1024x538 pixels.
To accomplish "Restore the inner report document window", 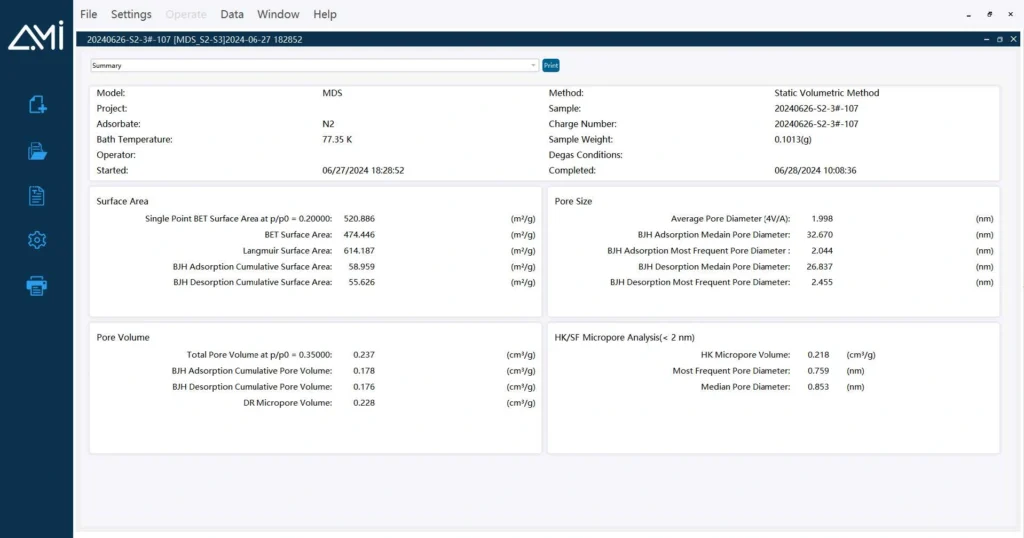I will (999, 40).
